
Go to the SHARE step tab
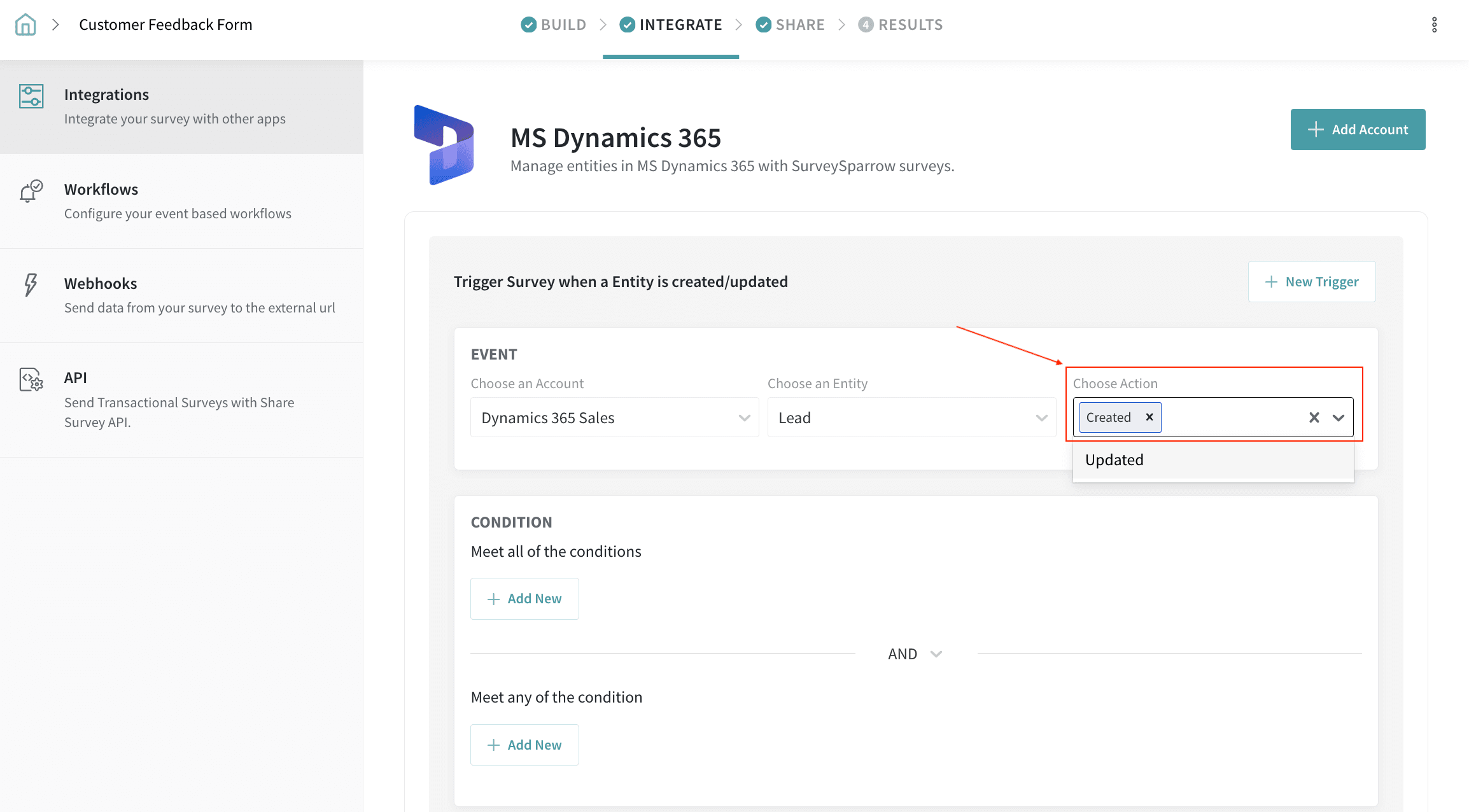pos(790,25)
